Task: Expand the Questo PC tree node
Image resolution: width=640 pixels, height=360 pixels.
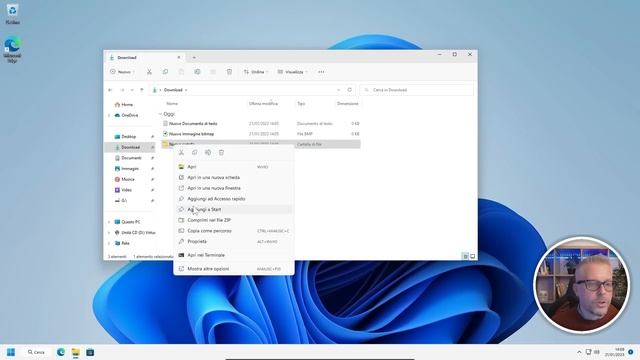Action: point(109,222)
